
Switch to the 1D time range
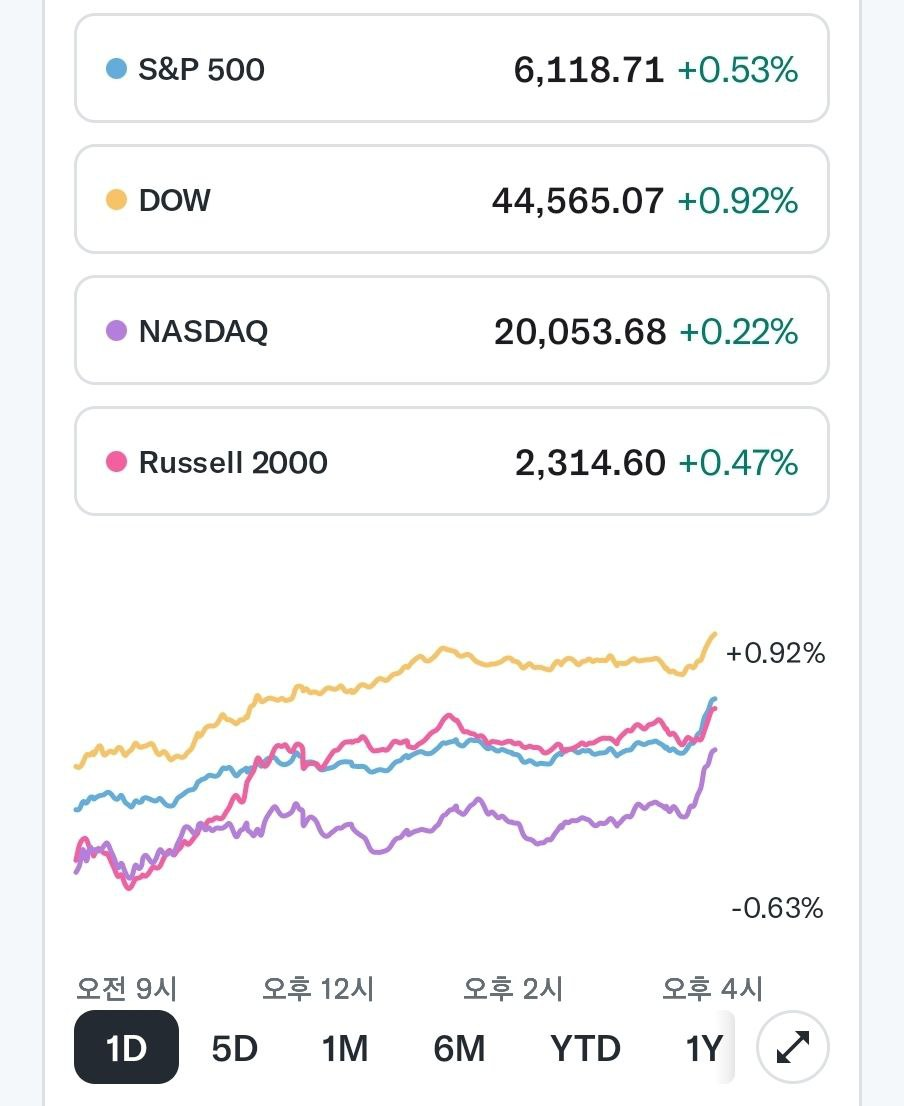126,1047
